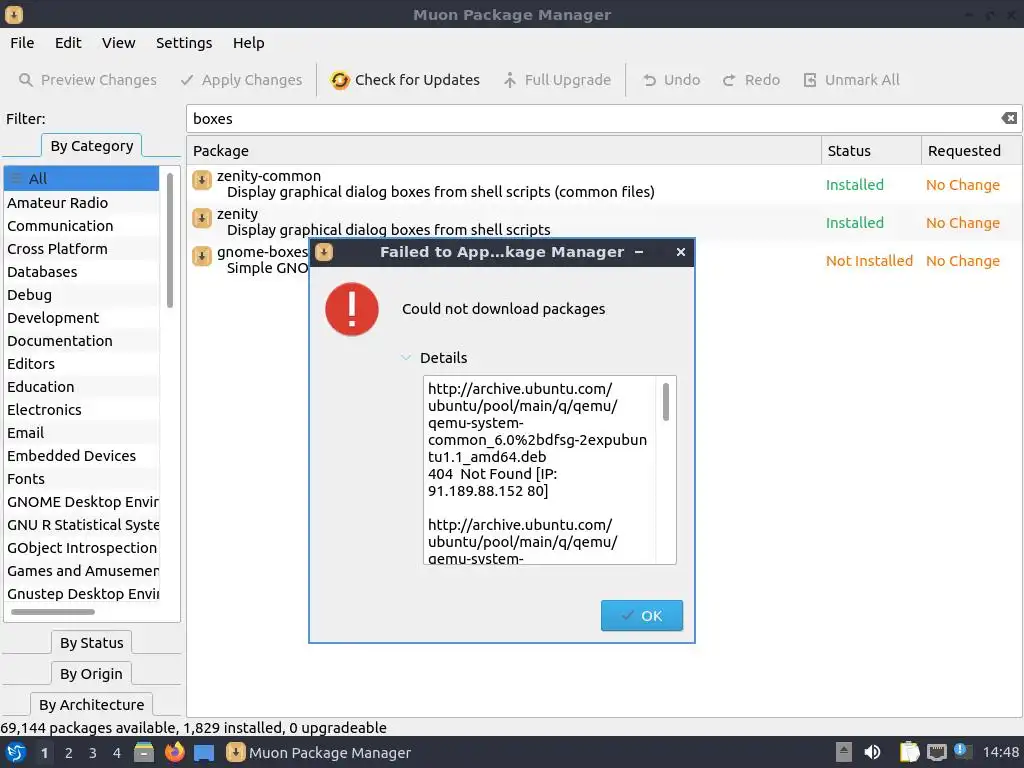Select the Debug category
This screenshot has height=768, width=1024.
coord(82,295)
